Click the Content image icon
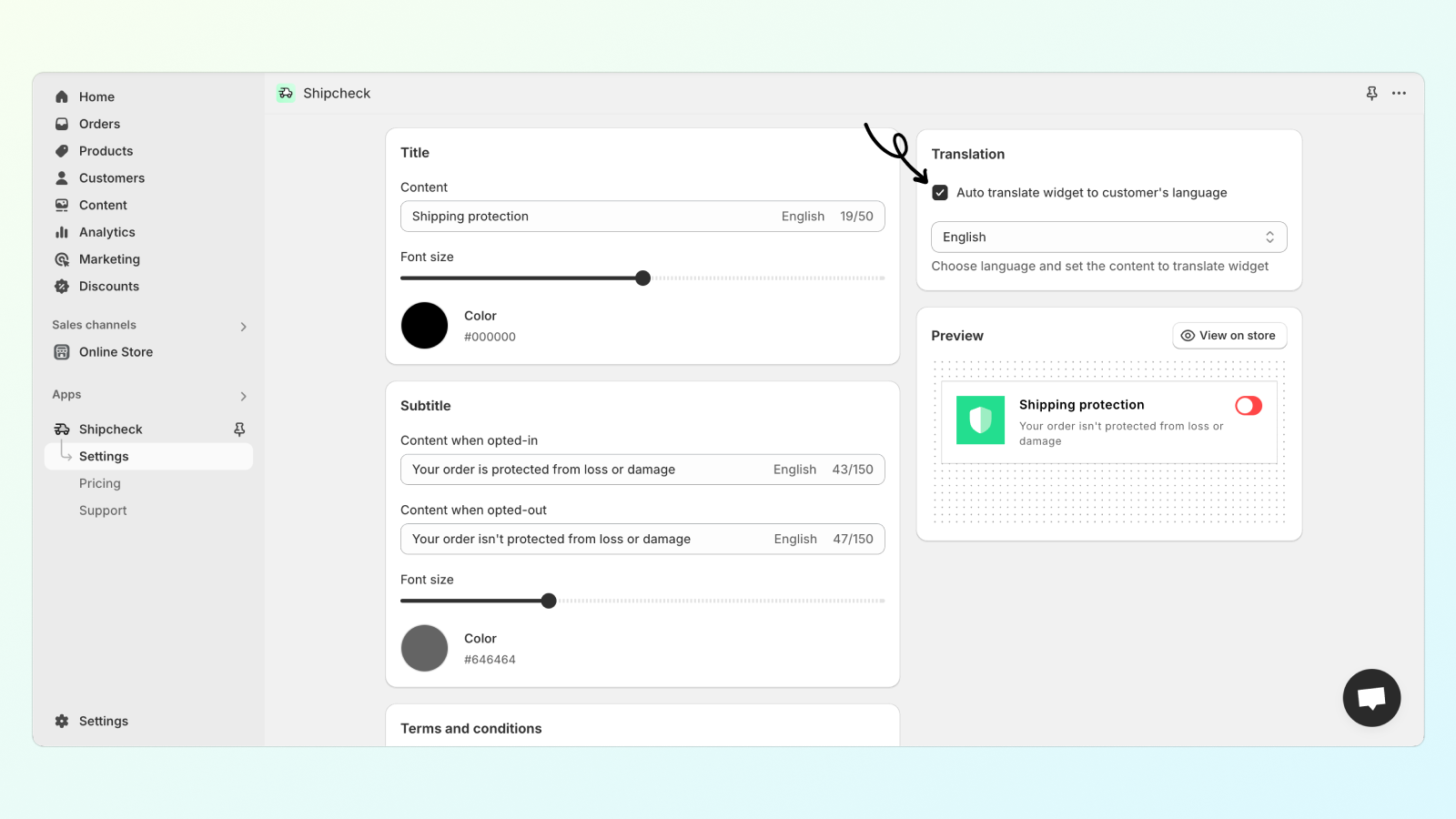This screenshot has width=1456, height=819. tap(62, 206)
